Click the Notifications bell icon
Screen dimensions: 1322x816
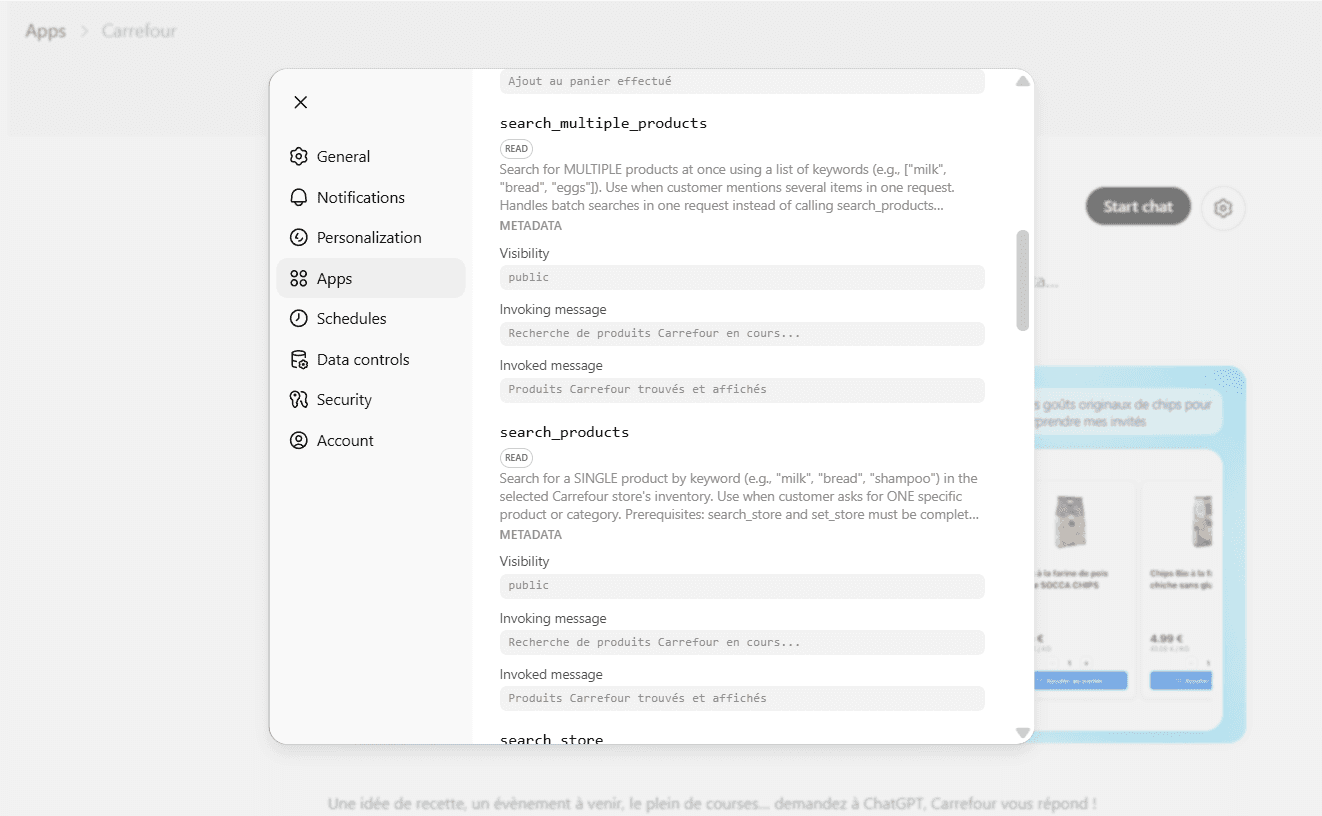click(298, 197)
